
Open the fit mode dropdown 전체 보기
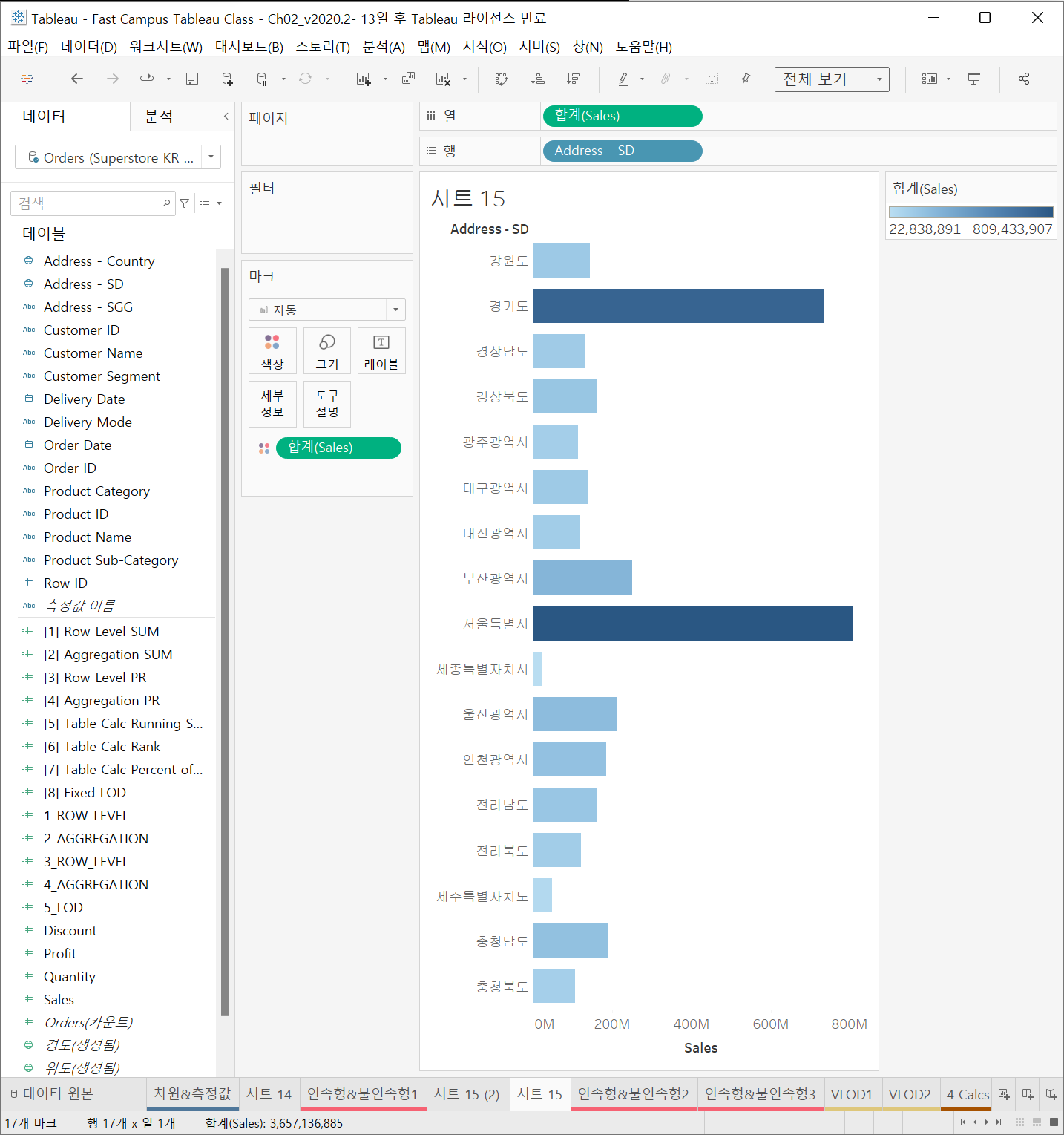832,79
